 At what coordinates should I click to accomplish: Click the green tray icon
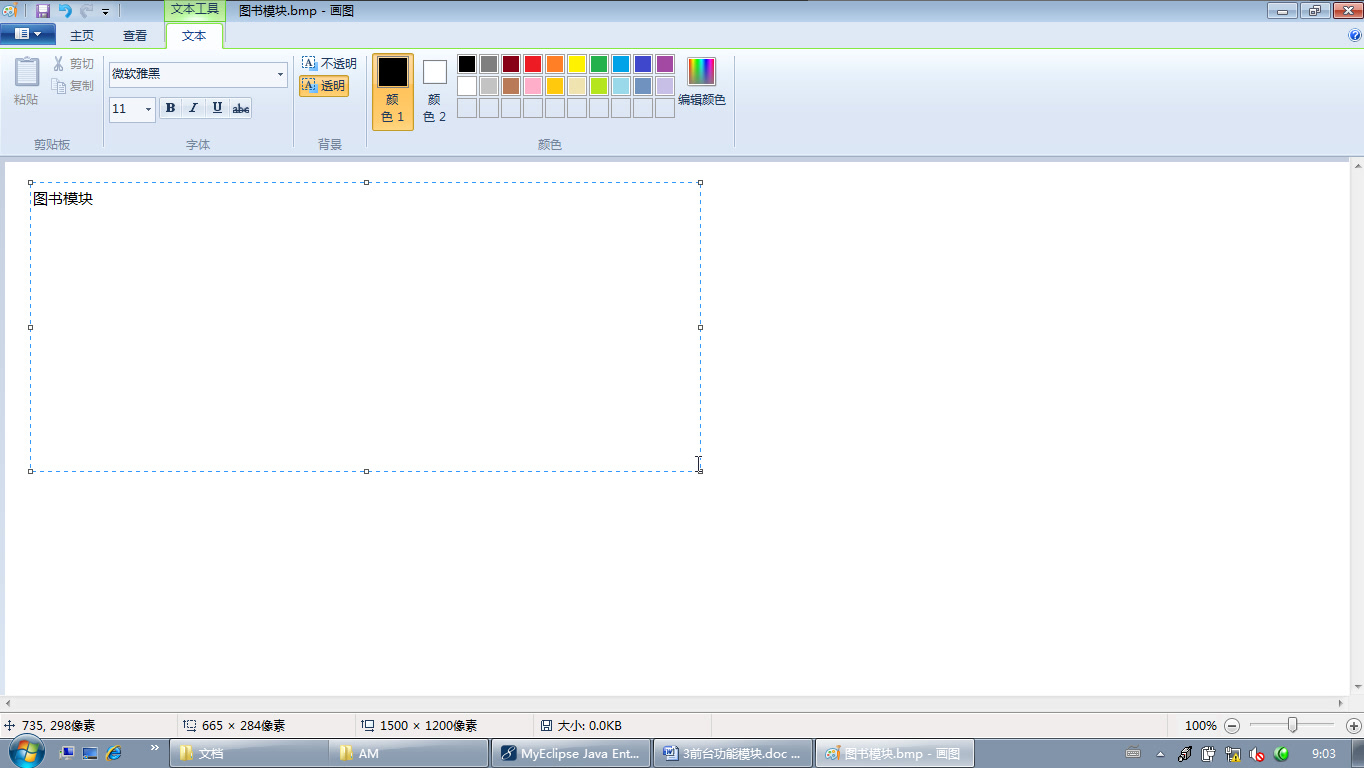(x=1281, y=754)
